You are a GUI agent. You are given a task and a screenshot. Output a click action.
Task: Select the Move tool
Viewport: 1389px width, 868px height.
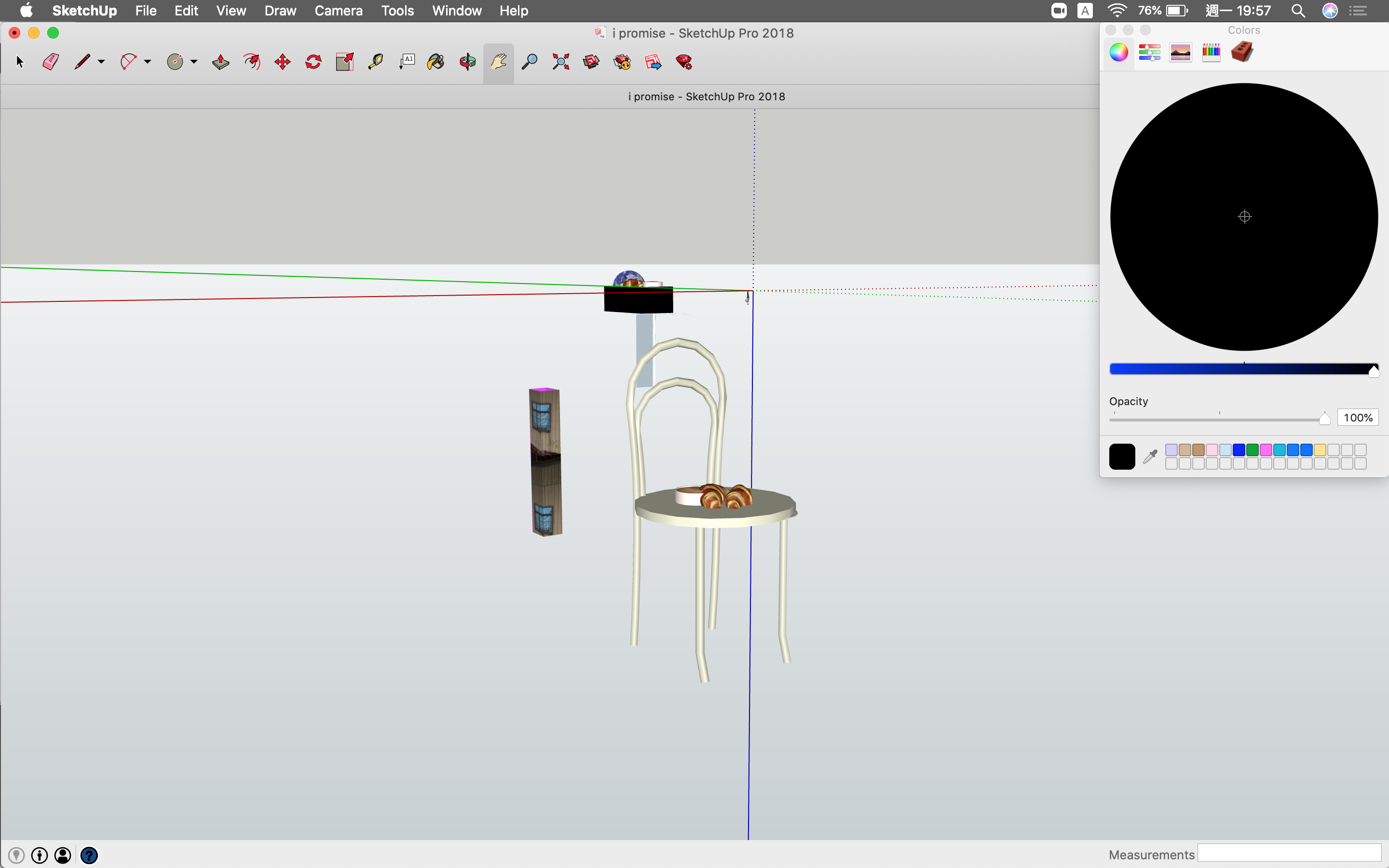click(283, 62)
